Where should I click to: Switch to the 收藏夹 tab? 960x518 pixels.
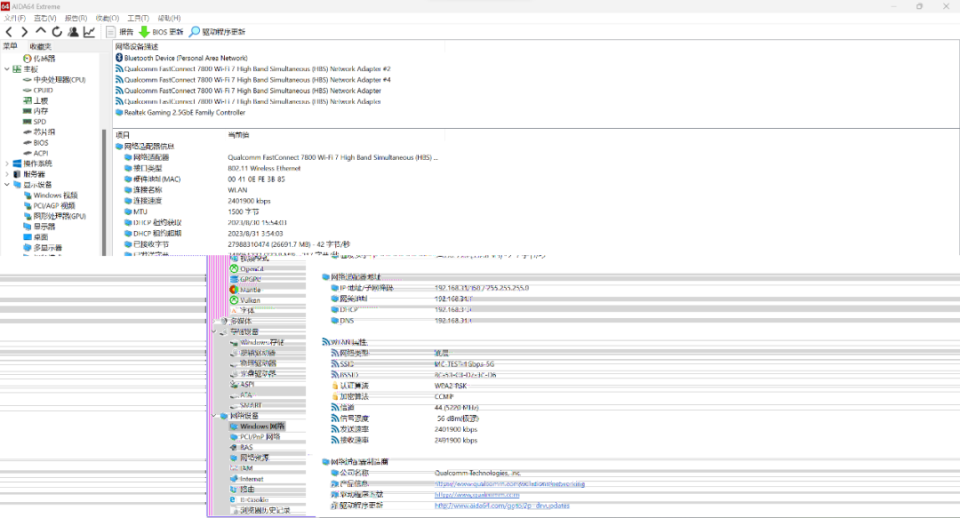click(x=40, y=47)
